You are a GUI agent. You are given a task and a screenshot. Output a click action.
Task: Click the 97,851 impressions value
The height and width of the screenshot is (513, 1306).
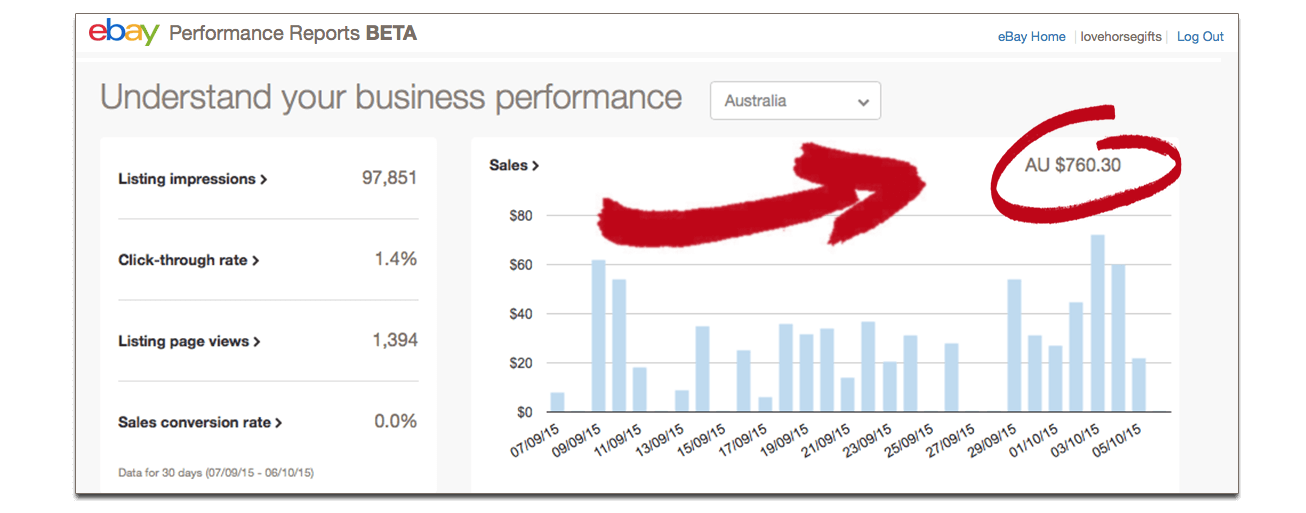pyautogui.click(x=389, y=178)
